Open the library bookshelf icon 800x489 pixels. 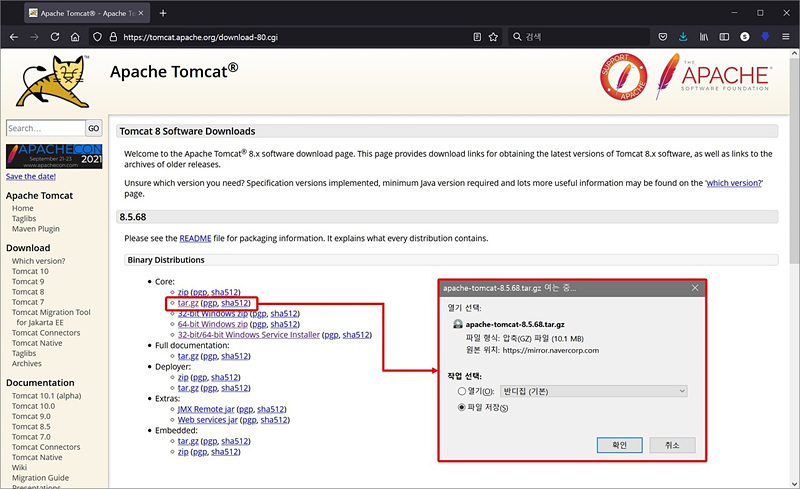click(x=704, y=37)
